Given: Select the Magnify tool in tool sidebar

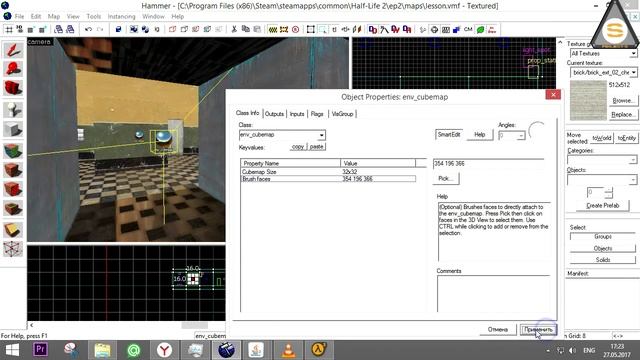Looking at the screenshot, I should coord(13,69).
